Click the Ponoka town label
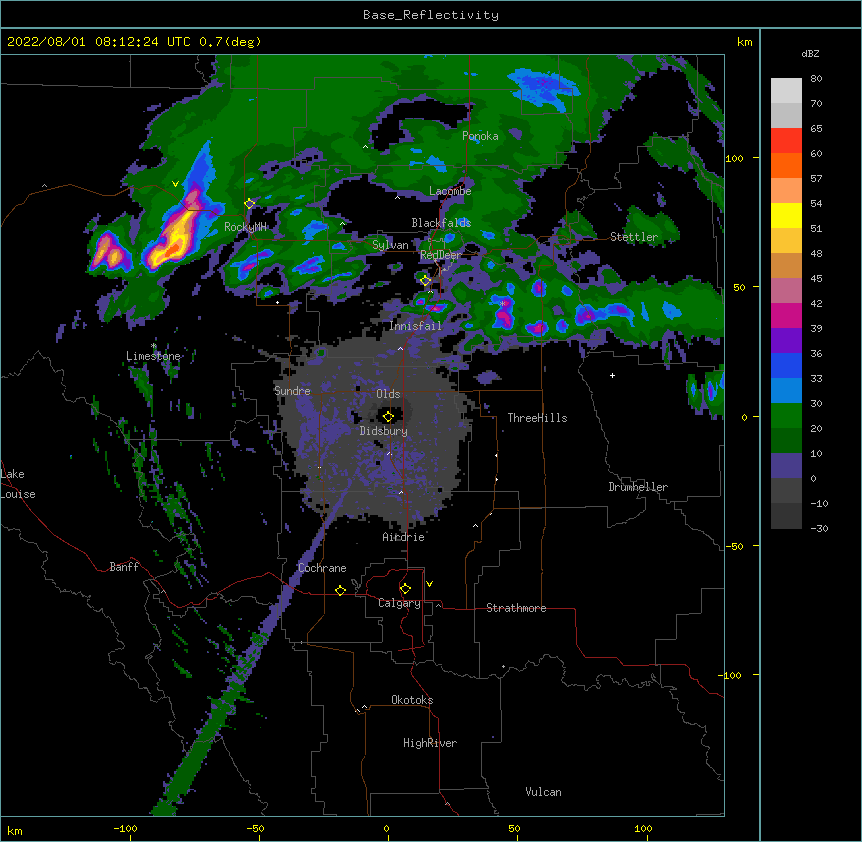Image resolution: width=862 pixels, height=842 pixels. click(480, 136)
